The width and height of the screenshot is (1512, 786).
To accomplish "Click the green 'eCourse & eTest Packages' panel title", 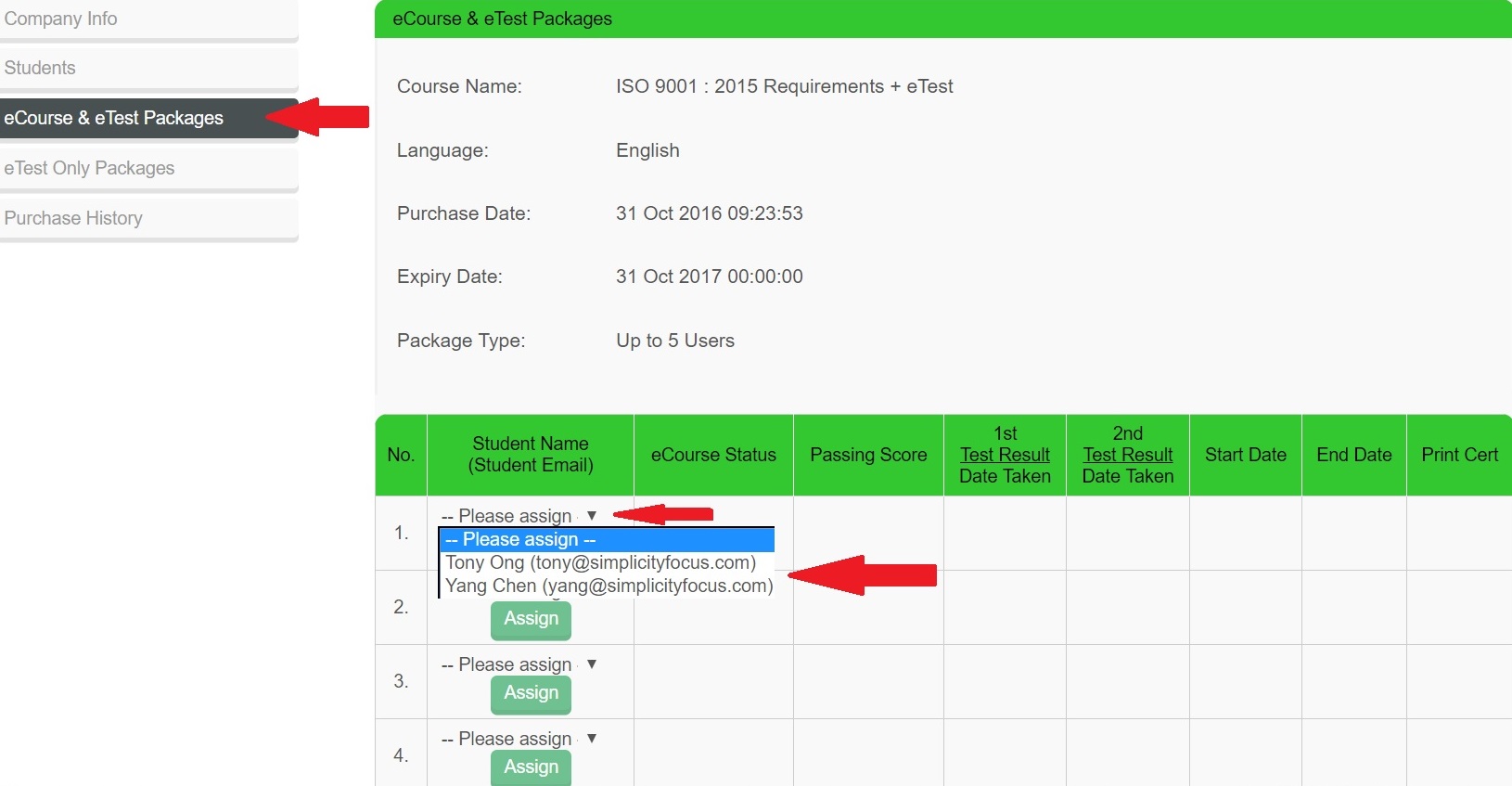I will (x=502, y=19).
